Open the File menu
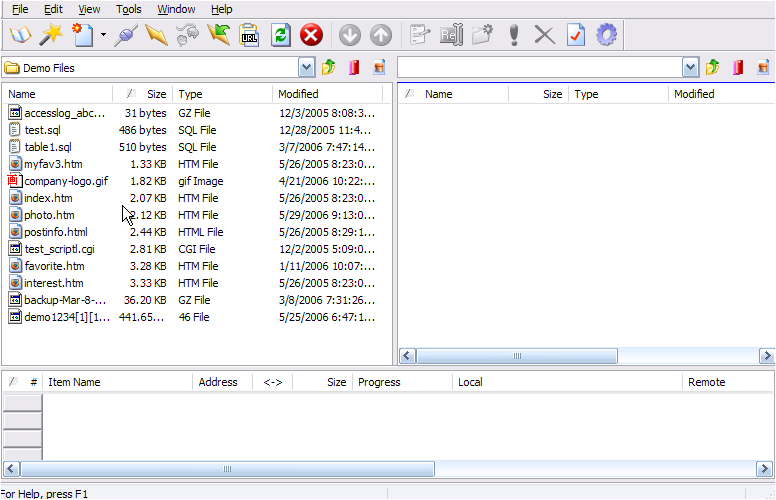The height and width of the screenshot is (500, 776). pyautogui.click(x=20, y=9)
